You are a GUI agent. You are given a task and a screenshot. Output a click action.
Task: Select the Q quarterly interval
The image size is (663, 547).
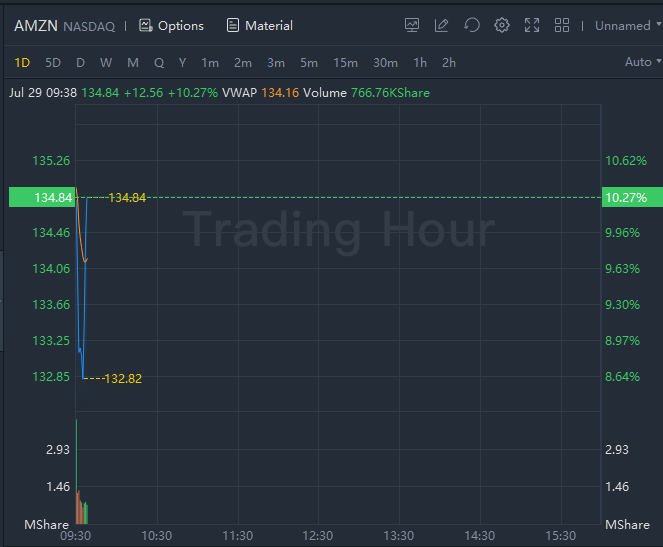159,63
